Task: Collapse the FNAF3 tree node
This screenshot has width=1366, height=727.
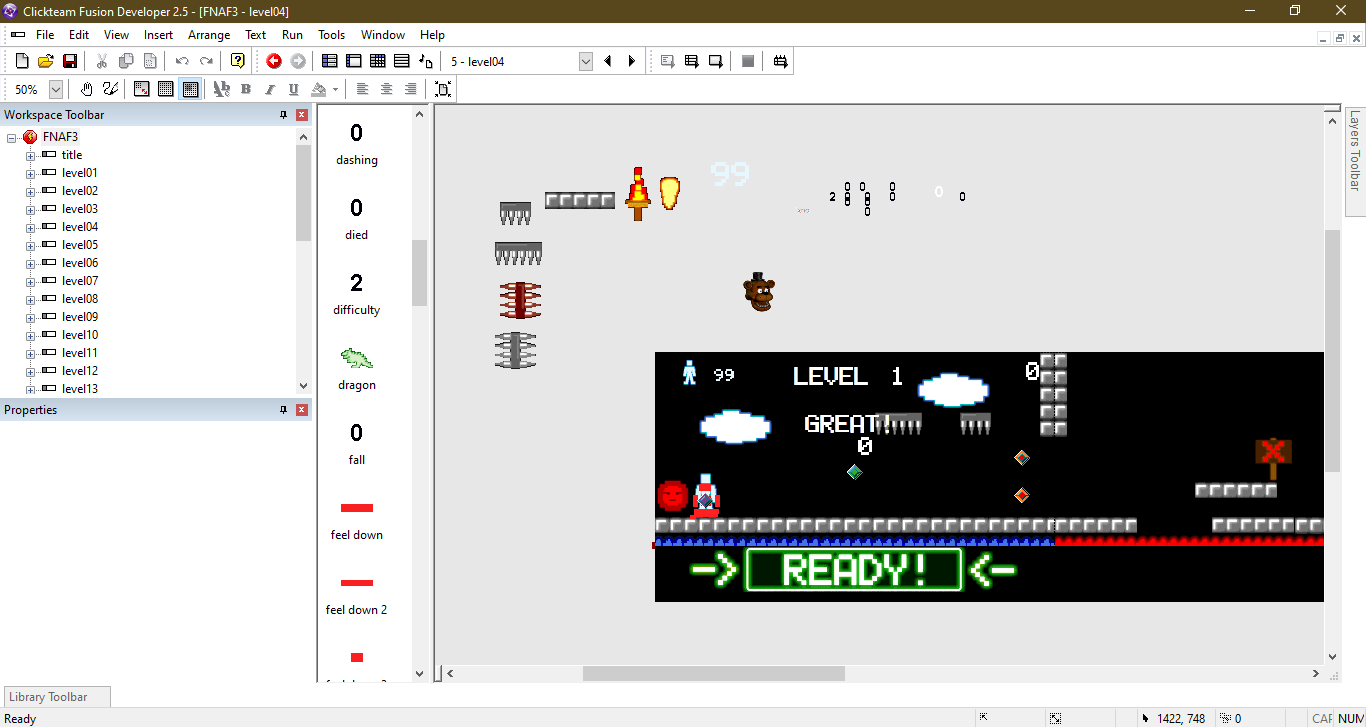Action: click(12, 137)
